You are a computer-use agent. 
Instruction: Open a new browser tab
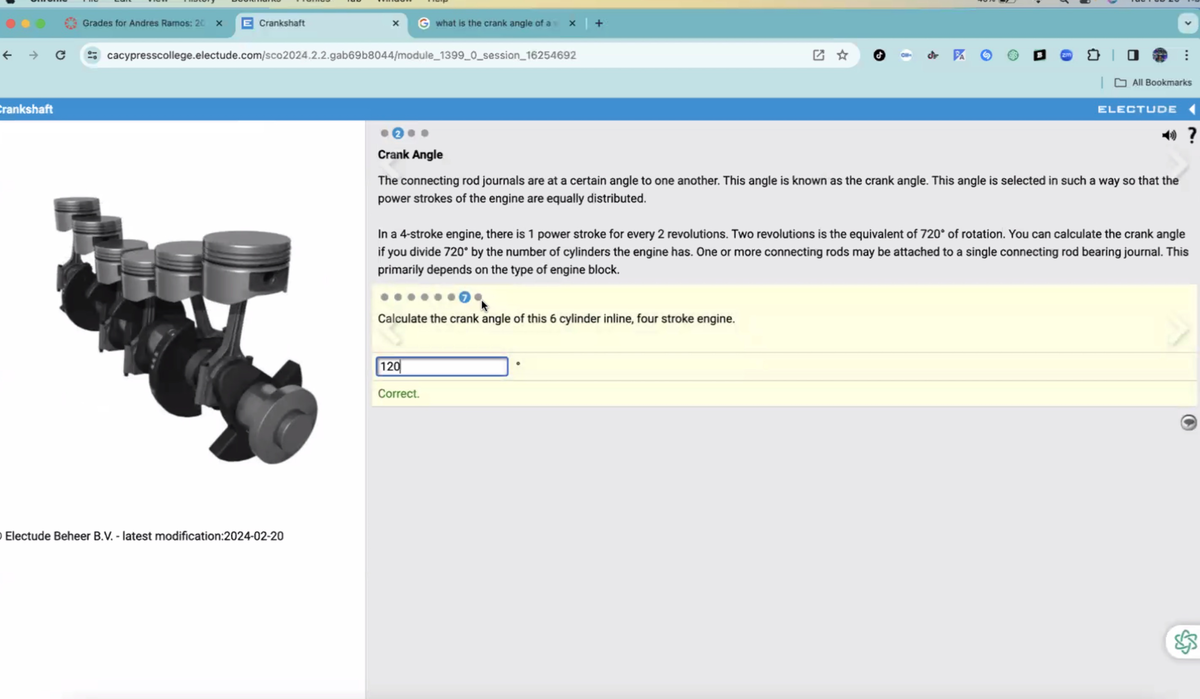coord(599,23)
